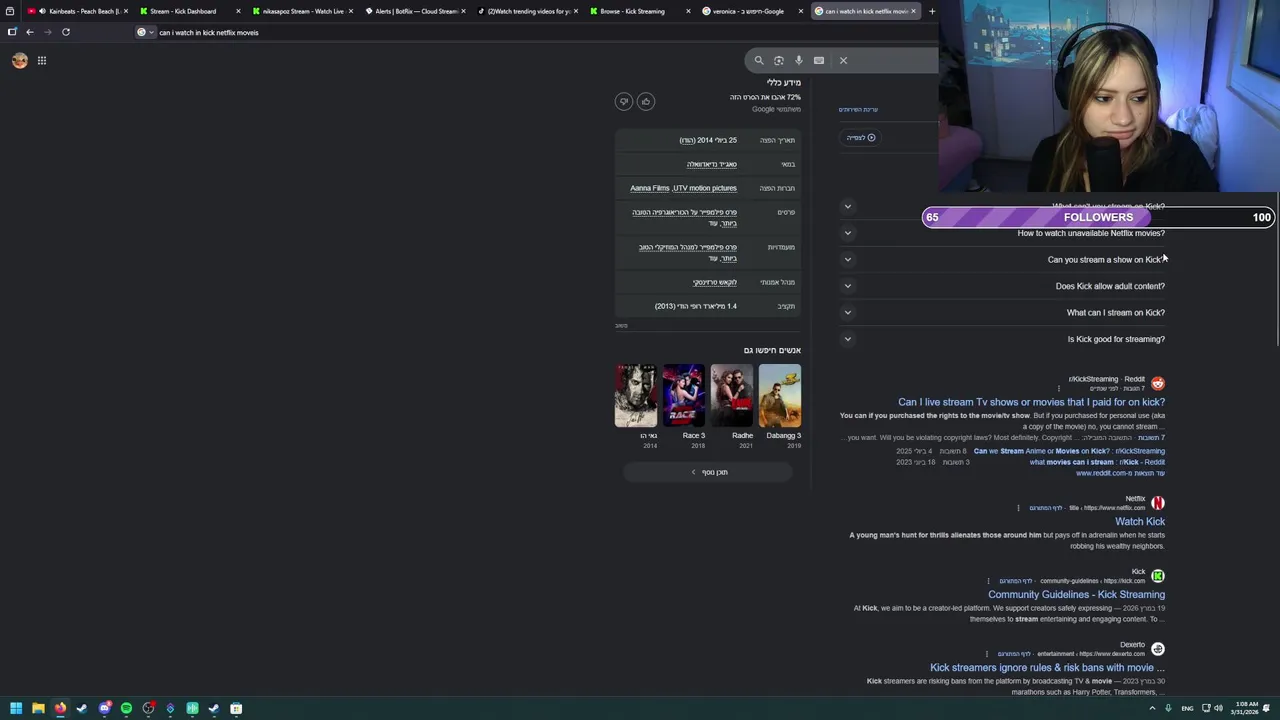
Task: Expand more content under similar movies
Action: tap(709, 472)
